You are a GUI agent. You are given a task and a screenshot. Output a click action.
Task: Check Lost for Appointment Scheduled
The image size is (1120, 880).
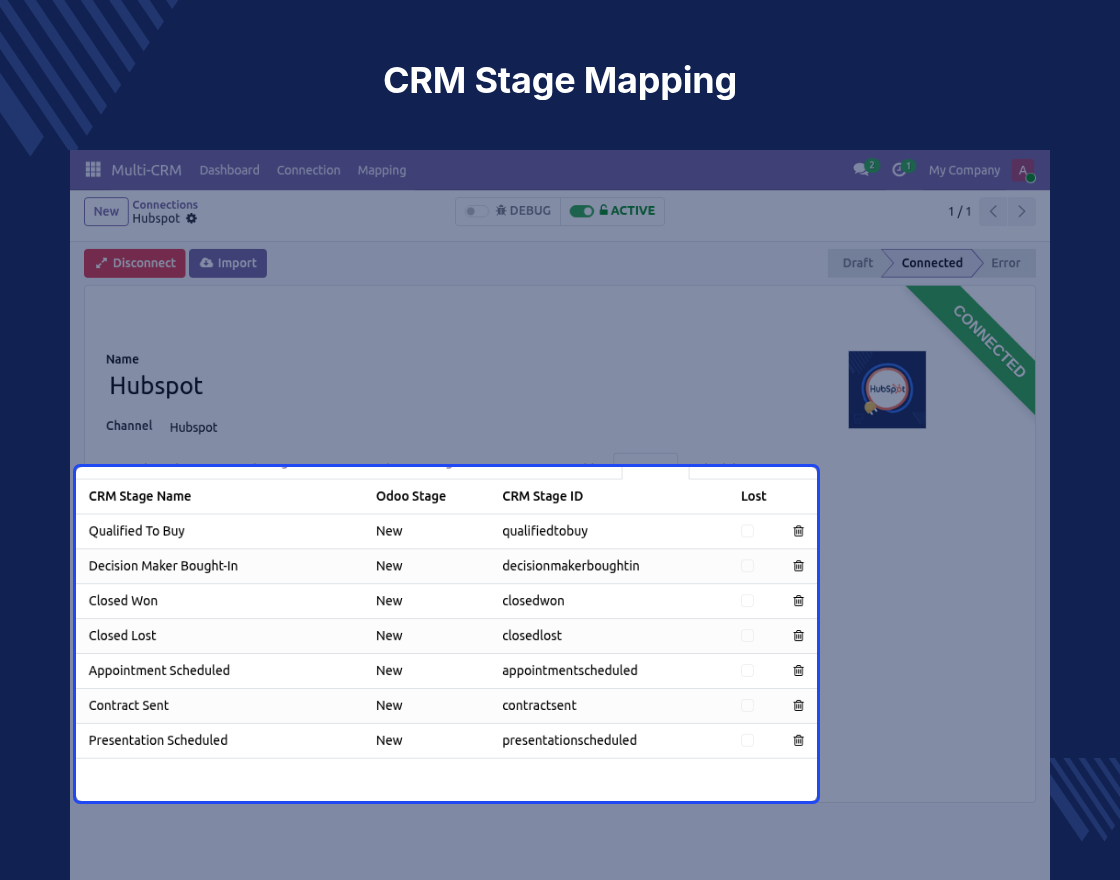(747, 671)
